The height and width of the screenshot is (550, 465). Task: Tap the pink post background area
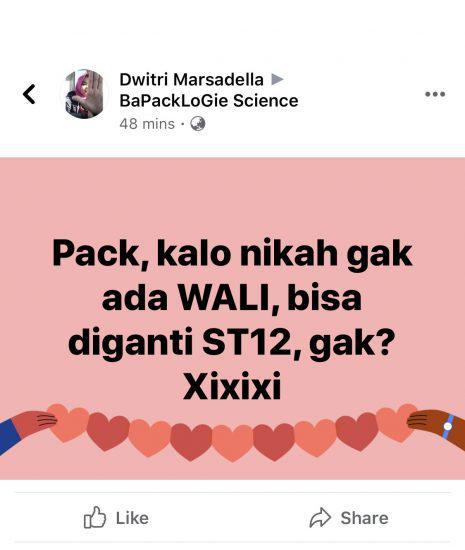point(232,196)
